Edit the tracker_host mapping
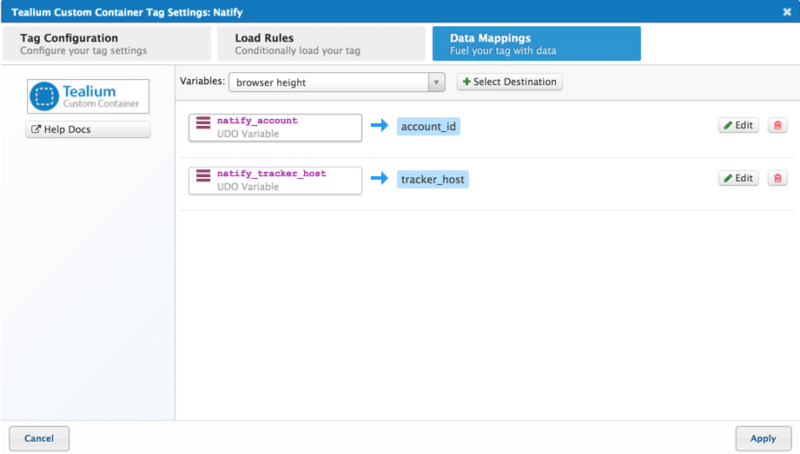The image size is (800, 454). point(738,178)
